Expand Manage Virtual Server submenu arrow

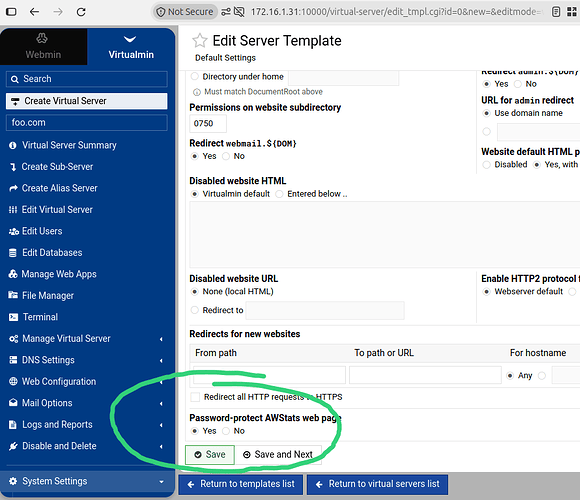click(x=161, y=339)
